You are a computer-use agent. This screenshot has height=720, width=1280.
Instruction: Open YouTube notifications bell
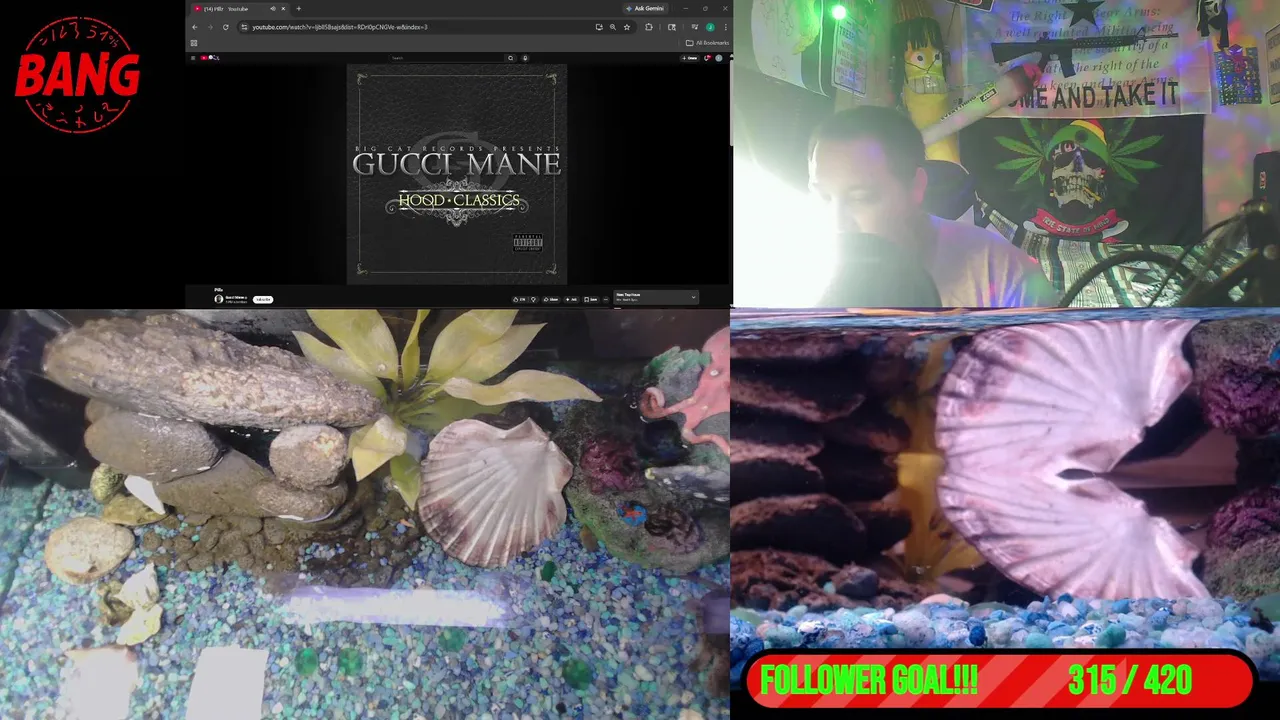707,58
